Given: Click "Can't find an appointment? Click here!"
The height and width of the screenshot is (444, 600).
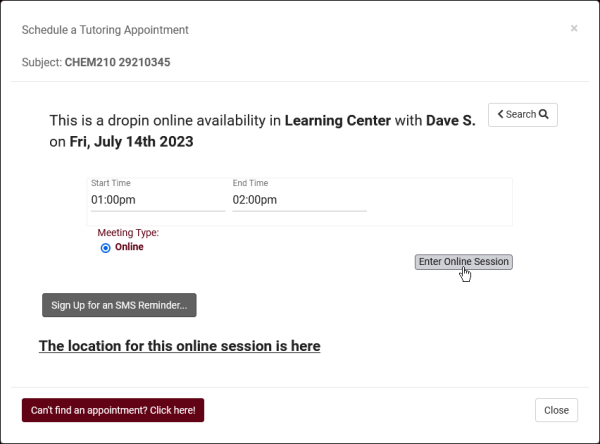Looking at the screenshot, I should pos(113,410).
